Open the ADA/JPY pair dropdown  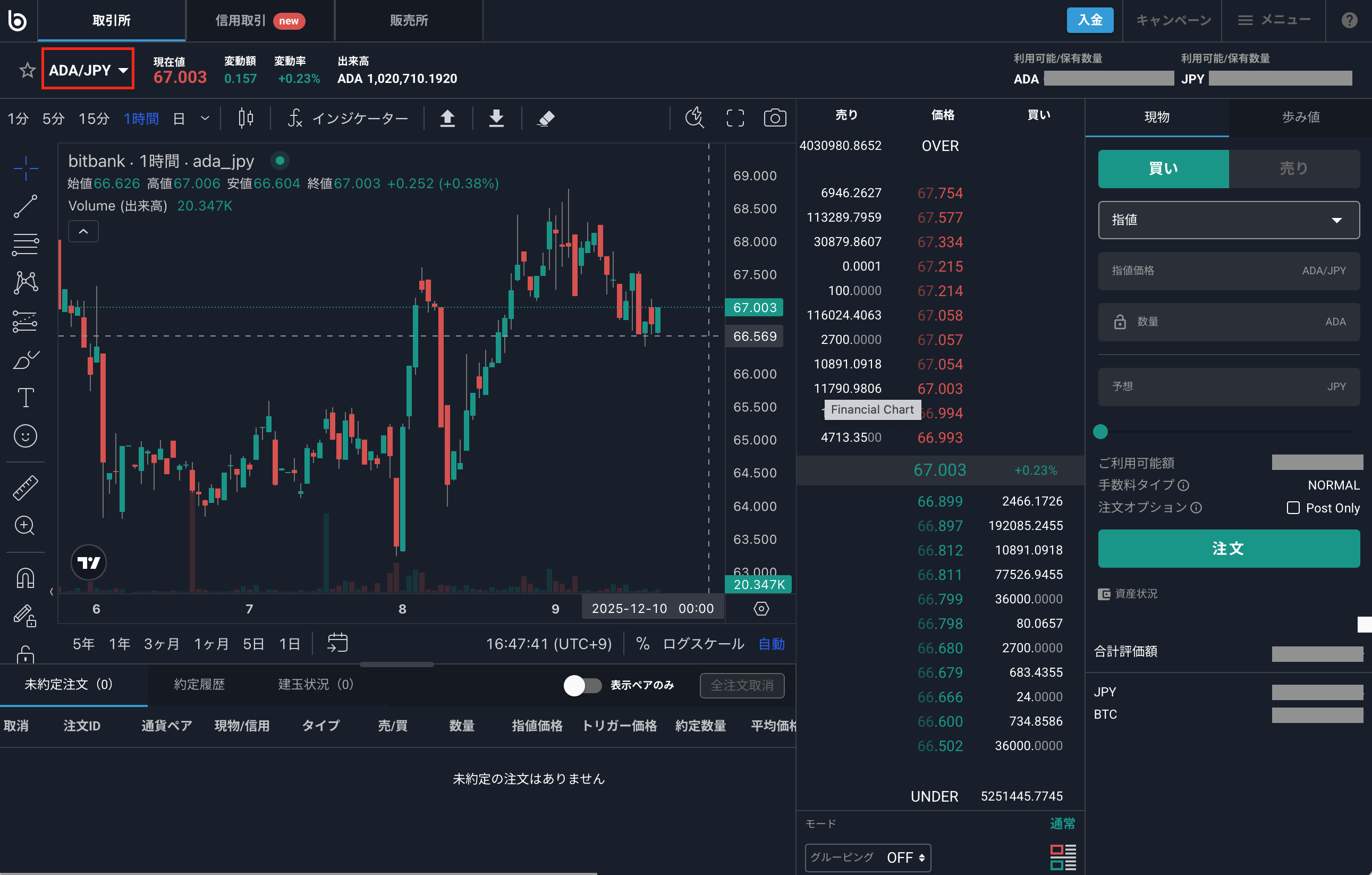pyautogui.click(x=88, y=70)
